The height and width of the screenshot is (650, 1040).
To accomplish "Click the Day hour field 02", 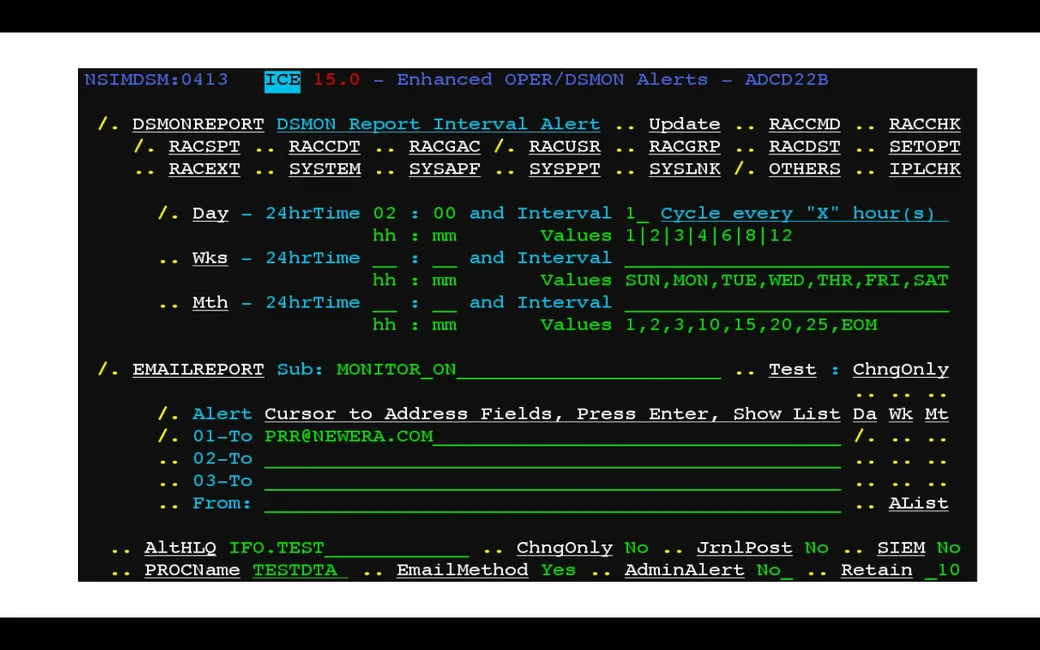I will 385,214.
